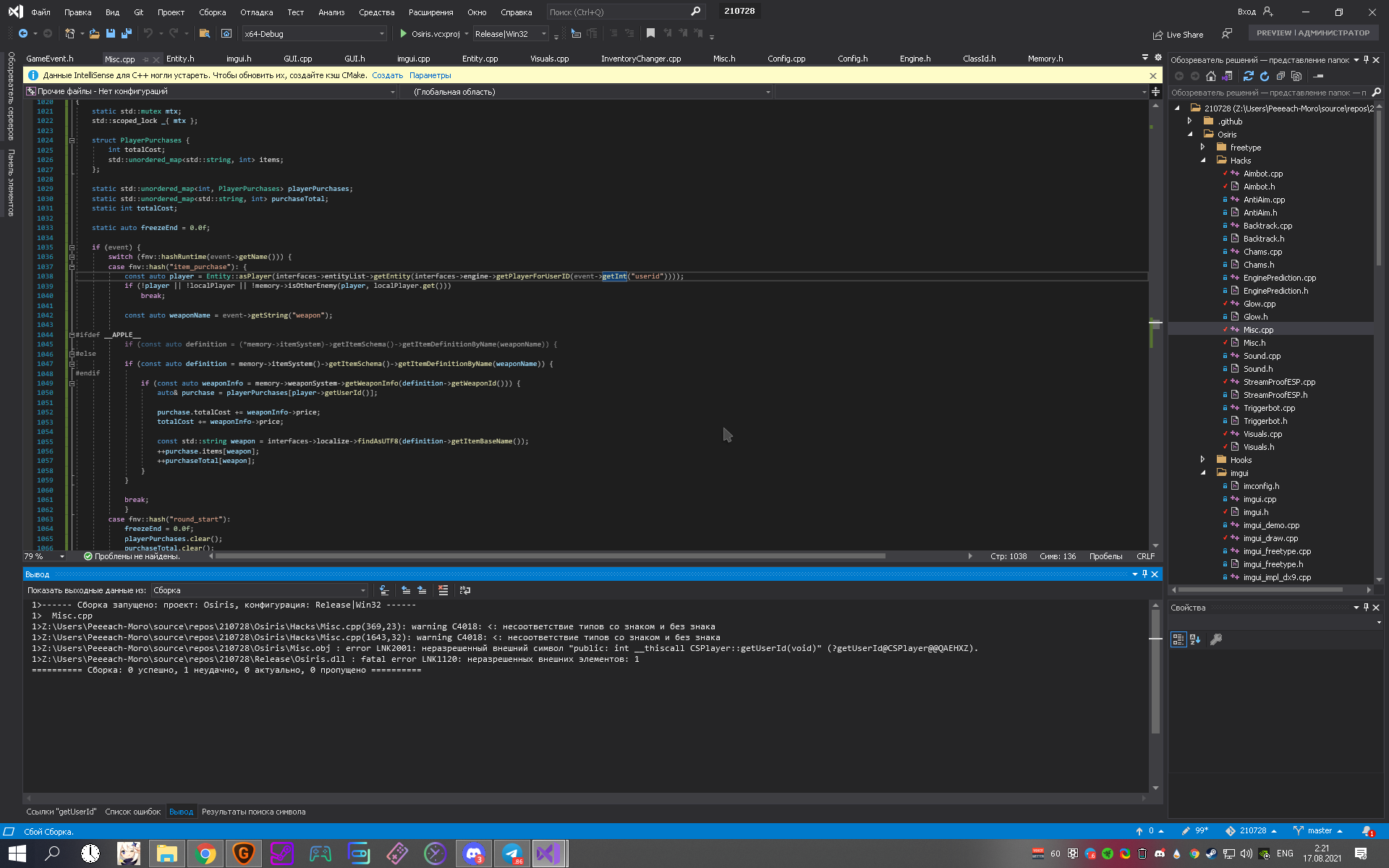Open Discord from the Windows taskbar
The image size is (1389, 868).
(x=473, y=854)
